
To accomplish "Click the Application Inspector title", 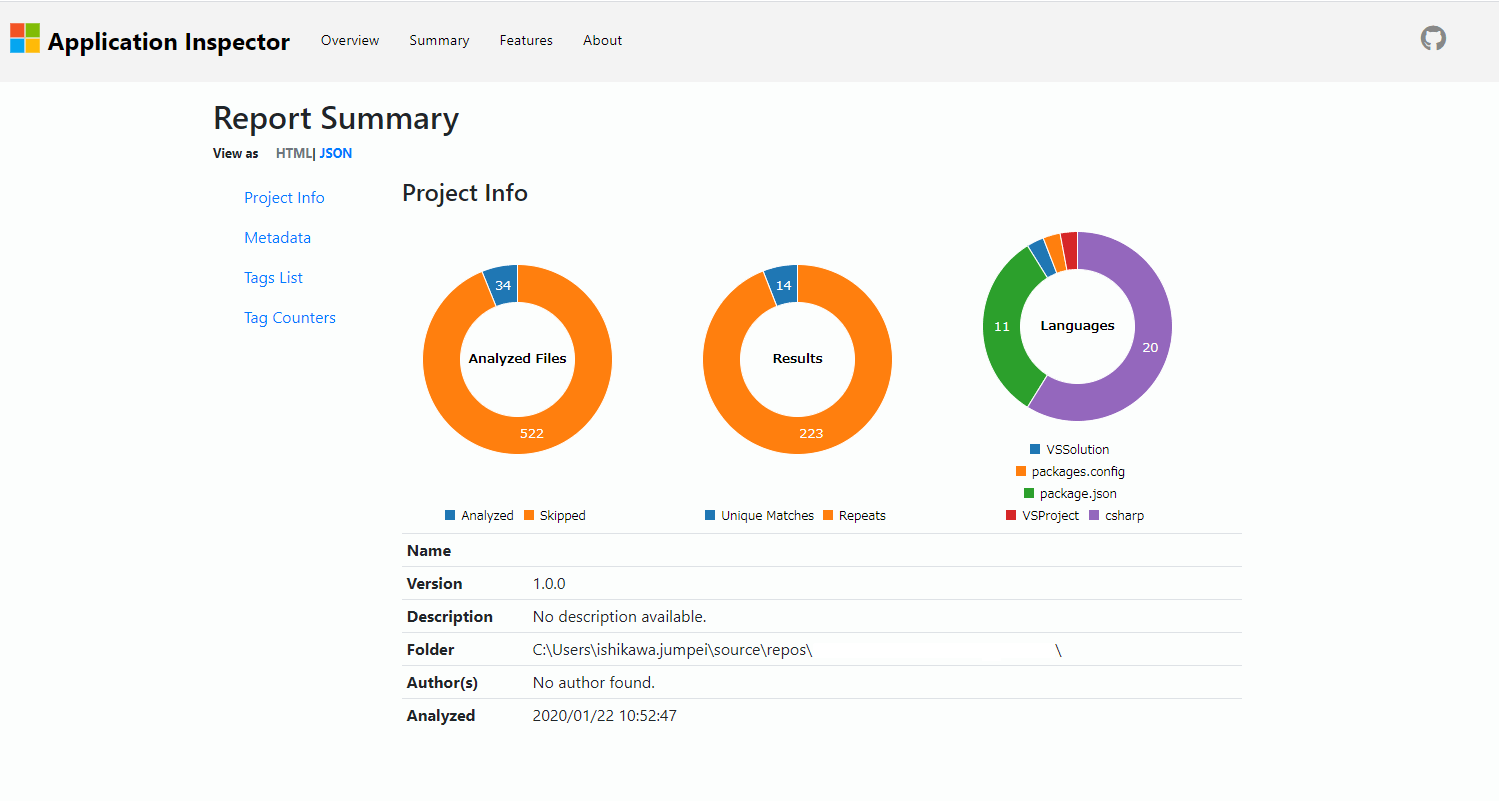I will tap(168, 42).
